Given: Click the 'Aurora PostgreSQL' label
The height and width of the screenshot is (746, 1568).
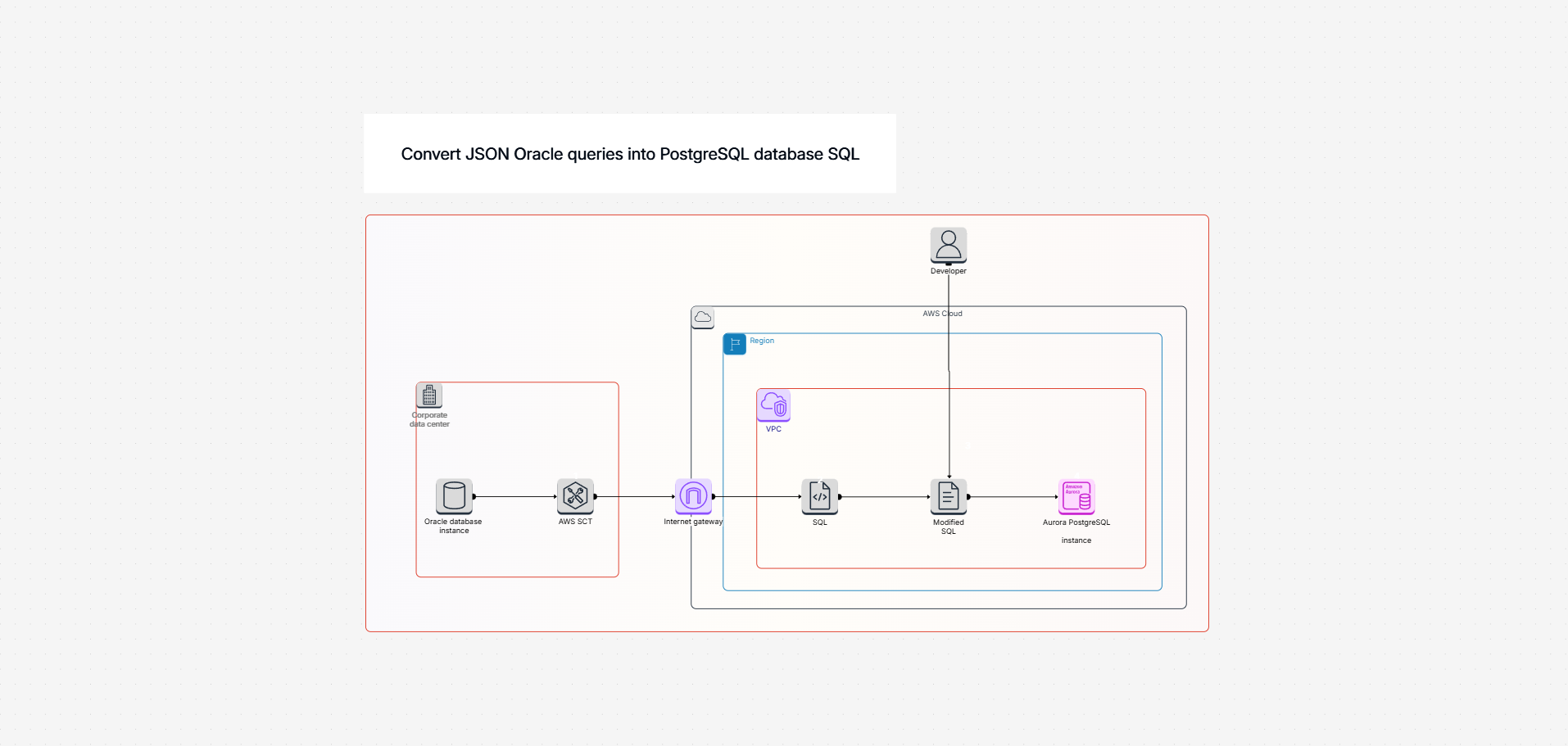Looking at the screenshot, I should pyautogui.click(x=1076, y=522).
